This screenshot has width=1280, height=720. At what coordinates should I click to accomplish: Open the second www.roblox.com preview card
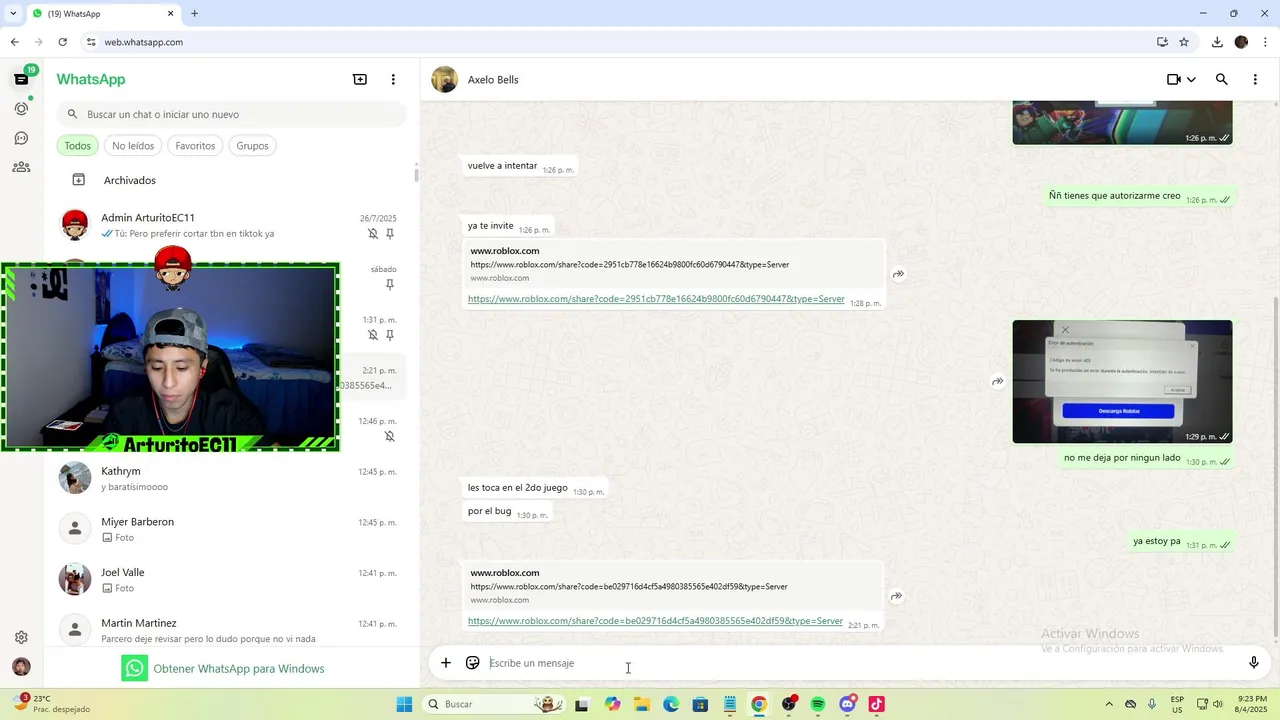pos(673,586)
